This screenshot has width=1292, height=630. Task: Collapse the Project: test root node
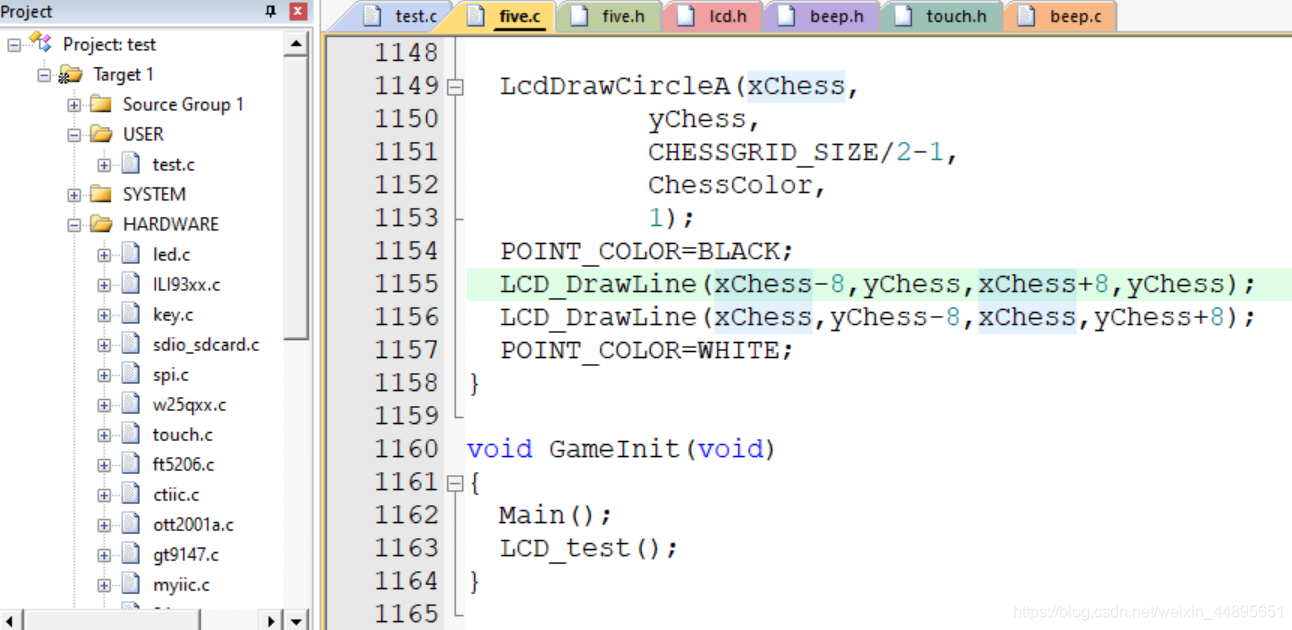point(14,44)
